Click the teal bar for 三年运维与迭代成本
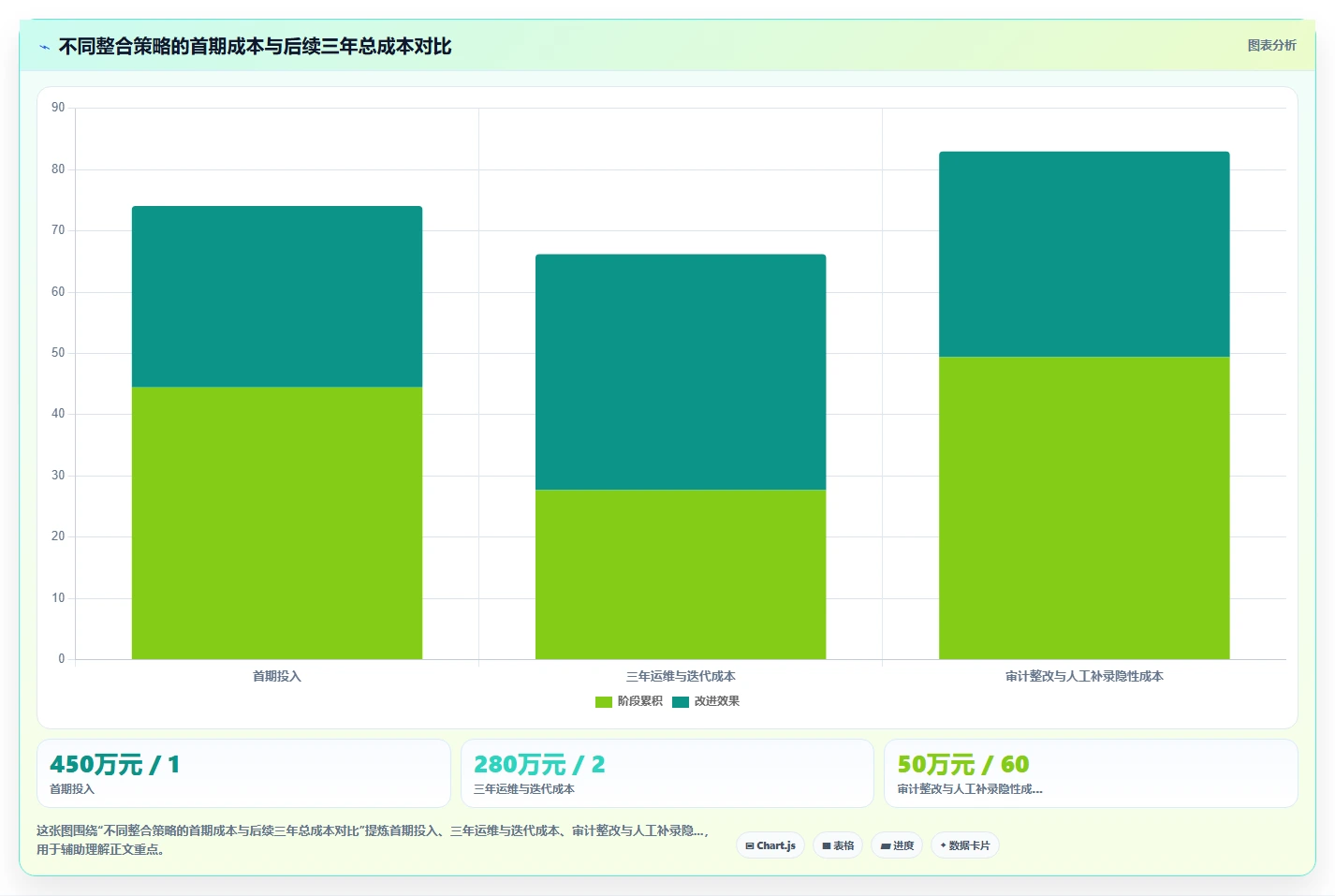 click(x=681, y=372)
